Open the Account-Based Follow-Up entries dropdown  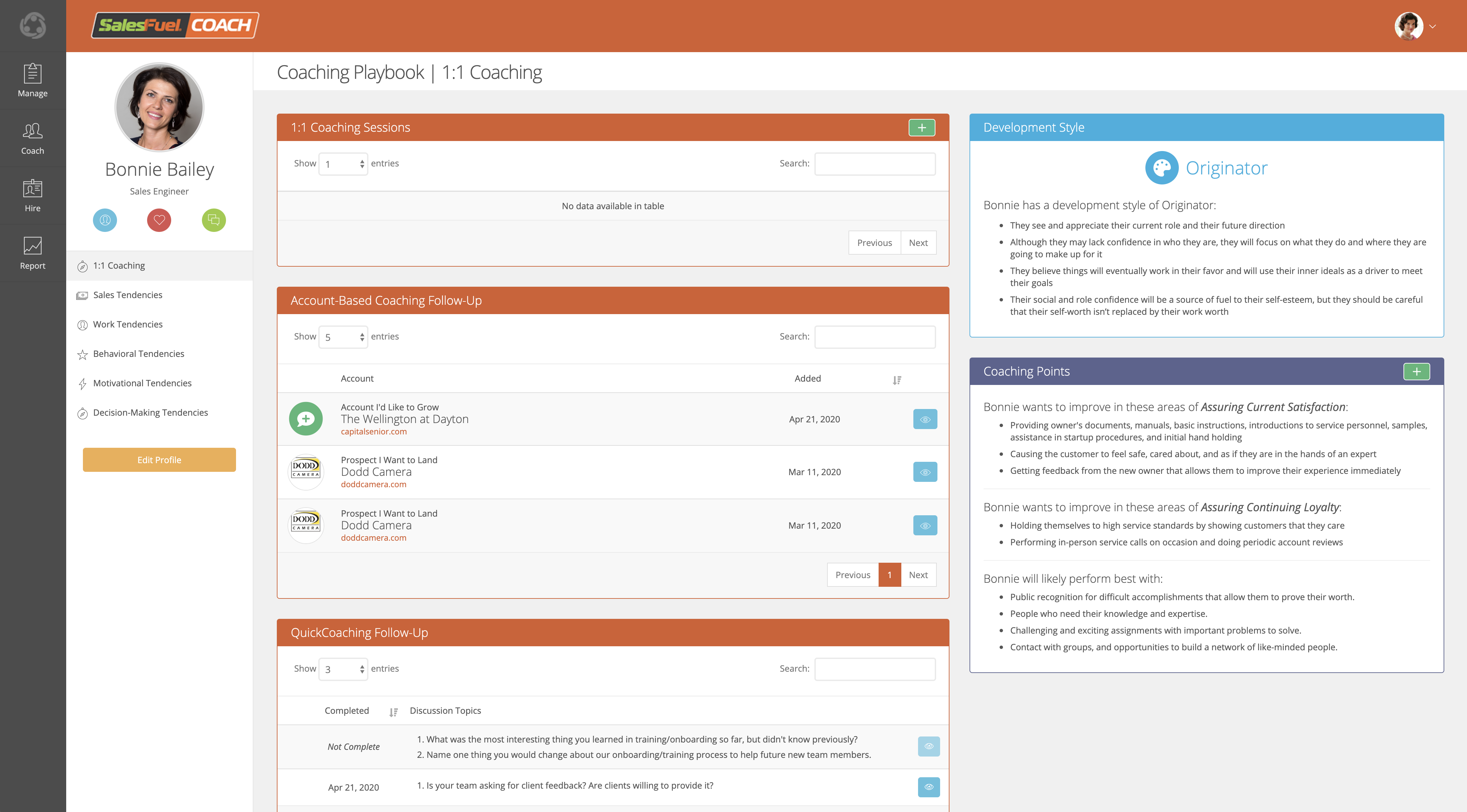tap(343, 337)
